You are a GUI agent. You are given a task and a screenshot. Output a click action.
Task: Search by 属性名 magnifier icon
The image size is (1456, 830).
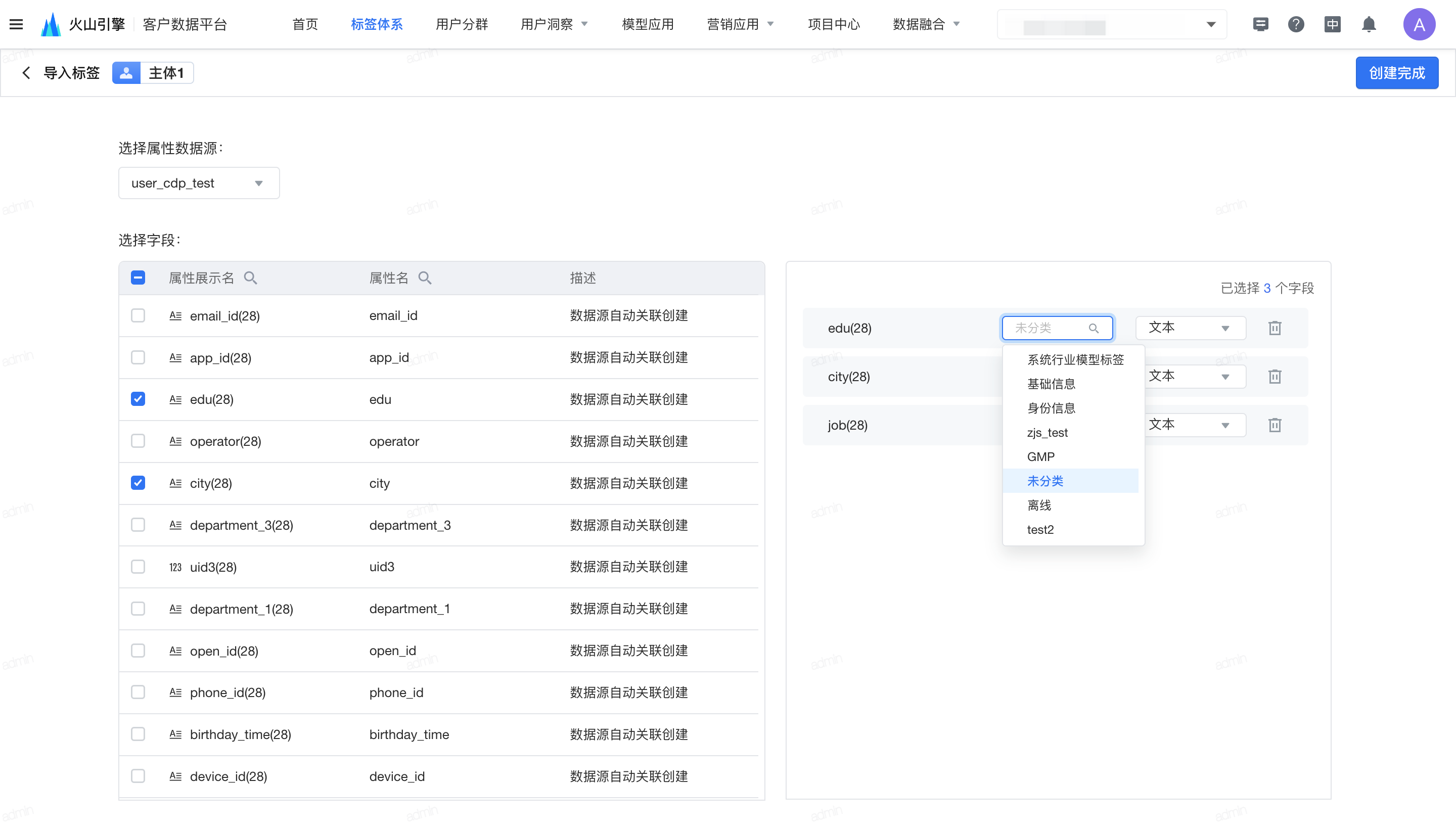point(425,278)
